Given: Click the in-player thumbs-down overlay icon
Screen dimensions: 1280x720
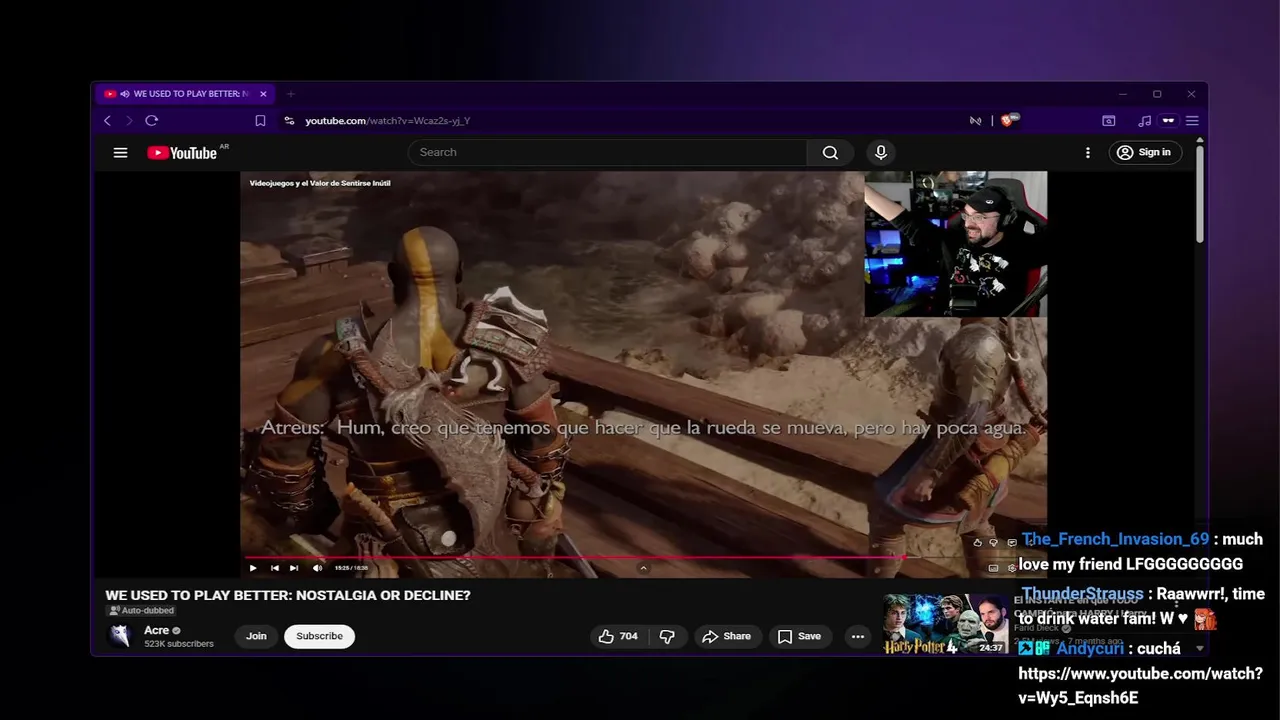Looking at the screenshot, I should pos(993,542).
